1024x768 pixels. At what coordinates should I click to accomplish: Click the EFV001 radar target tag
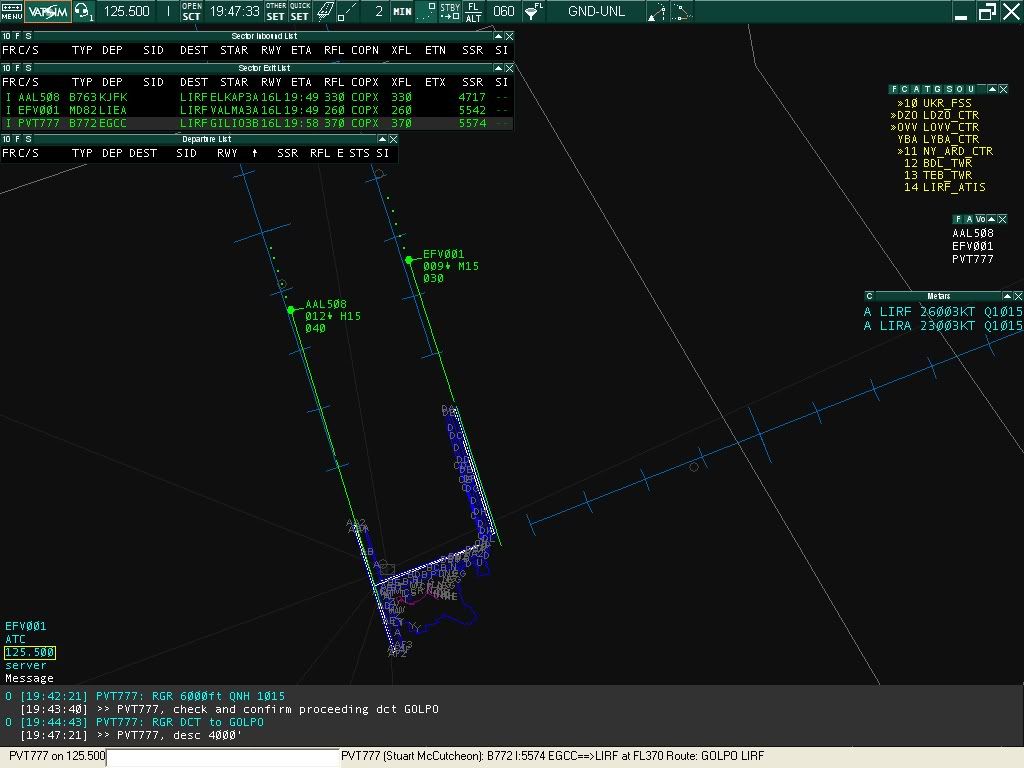click(x=450, y=266)
